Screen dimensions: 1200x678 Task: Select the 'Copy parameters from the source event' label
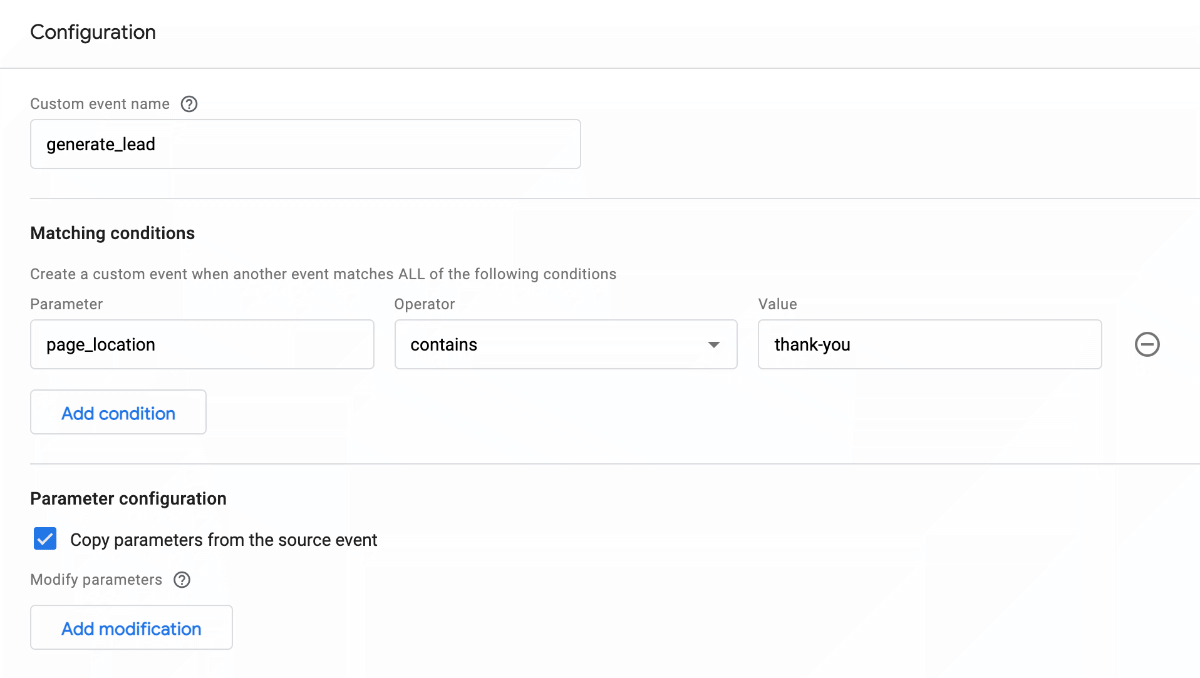coord(224,540)
